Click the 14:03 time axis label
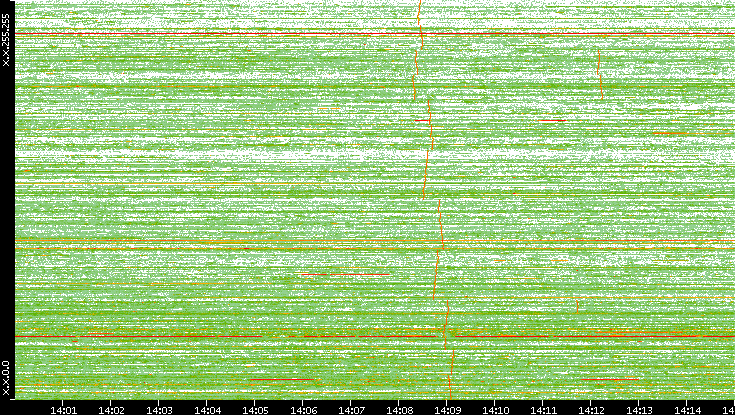 [159, 410]
